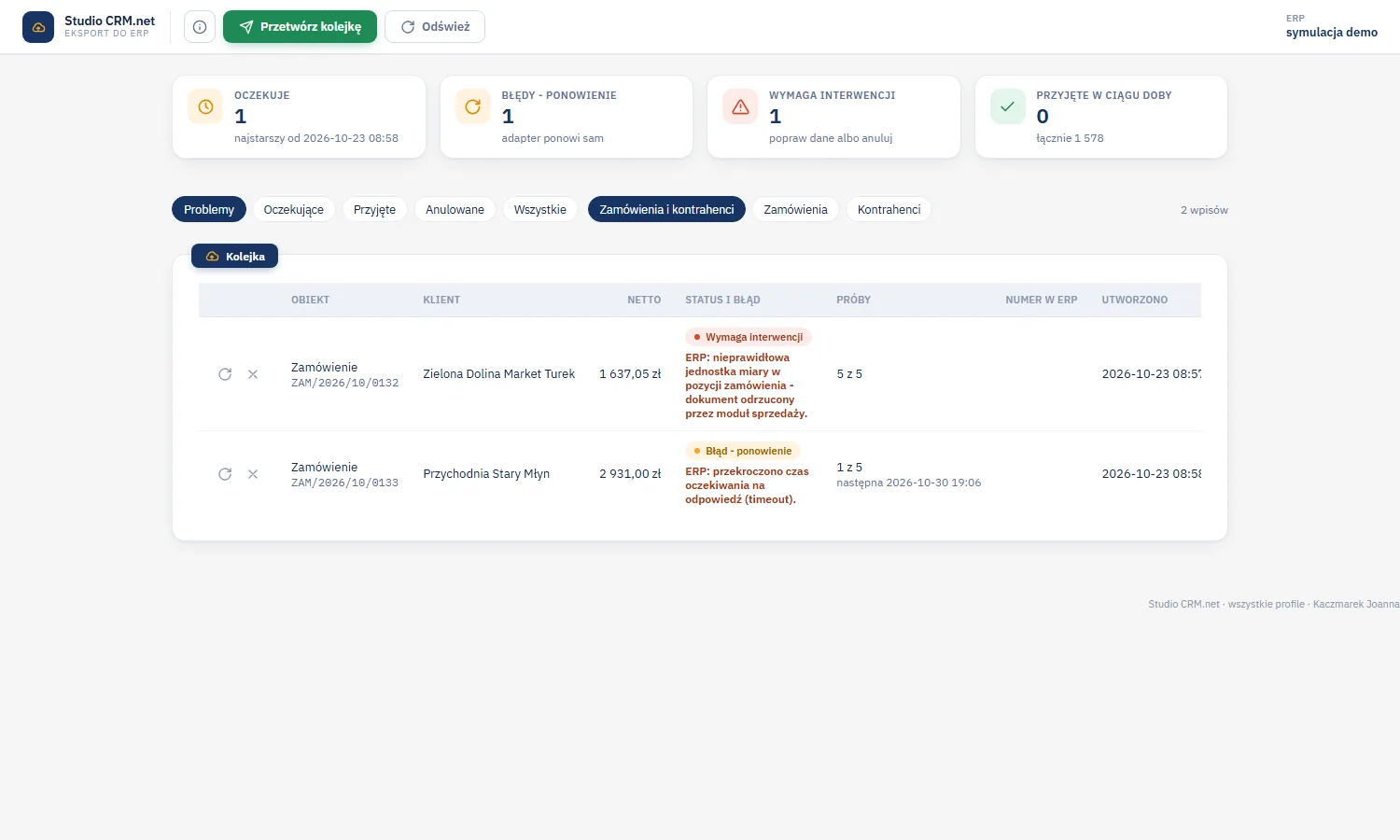Image resolution: width=1400 pixels, height=840 pixels.
Task: Retry order ZAM/2026/10/0132 with the refresh icon
Action: click(x=225, y=374)
